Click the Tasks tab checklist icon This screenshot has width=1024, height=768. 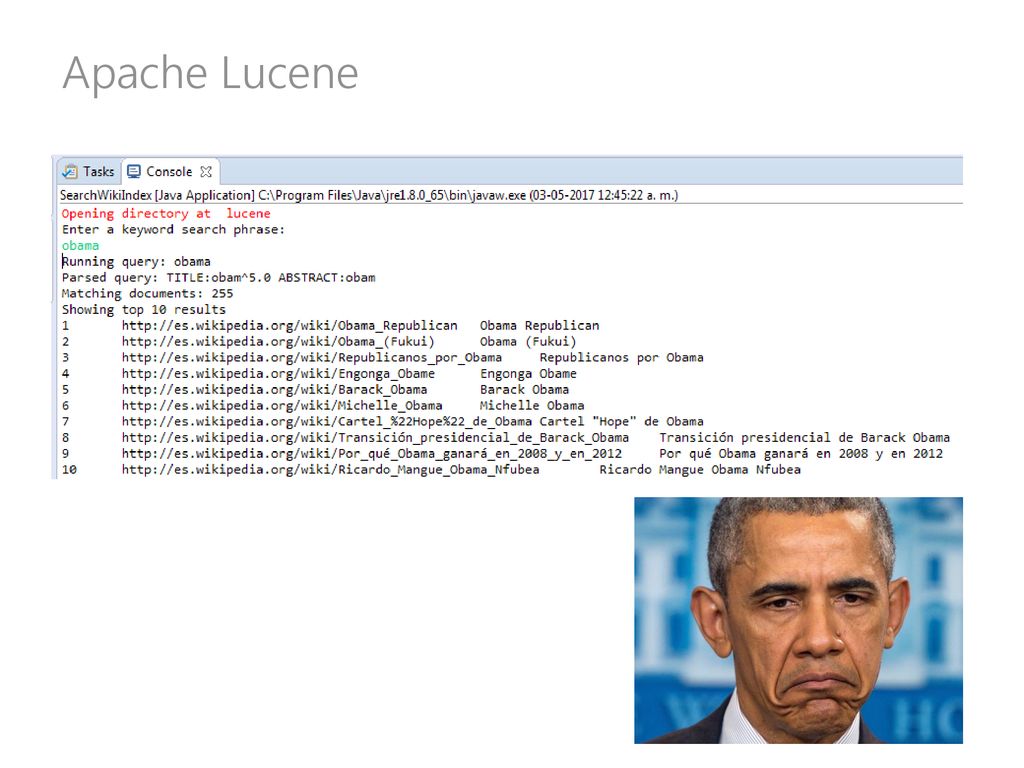pyautogui.click(x=69, y=172)
